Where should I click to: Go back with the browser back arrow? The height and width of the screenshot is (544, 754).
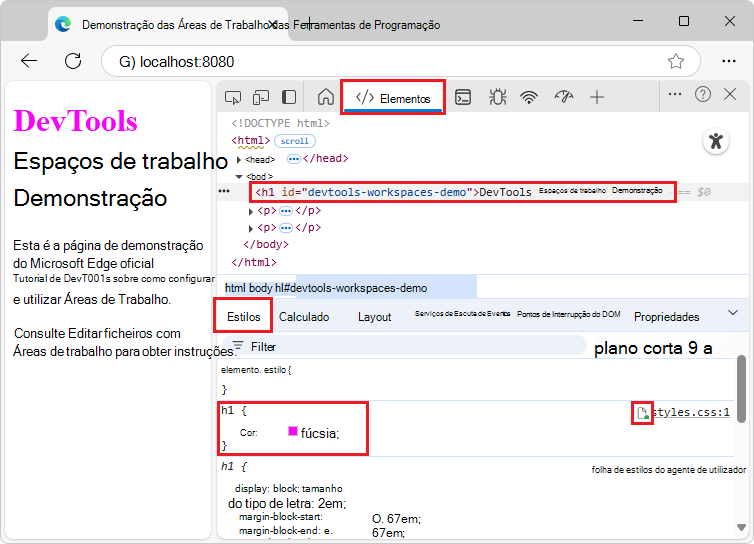click(x=29, y=61)
